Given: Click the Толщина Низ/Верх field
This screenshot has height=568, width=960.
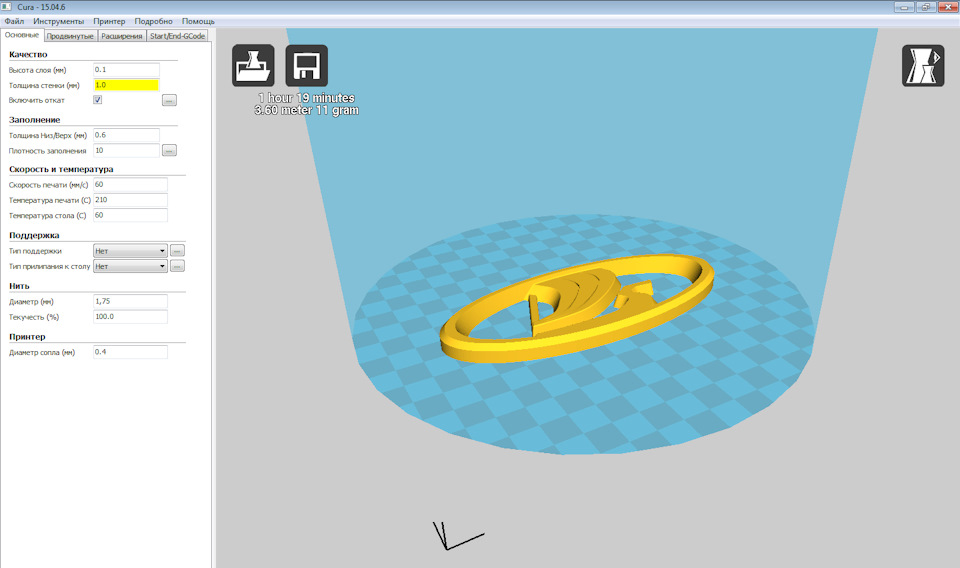Looking at the screenshot, I should (x=126, y=135).
